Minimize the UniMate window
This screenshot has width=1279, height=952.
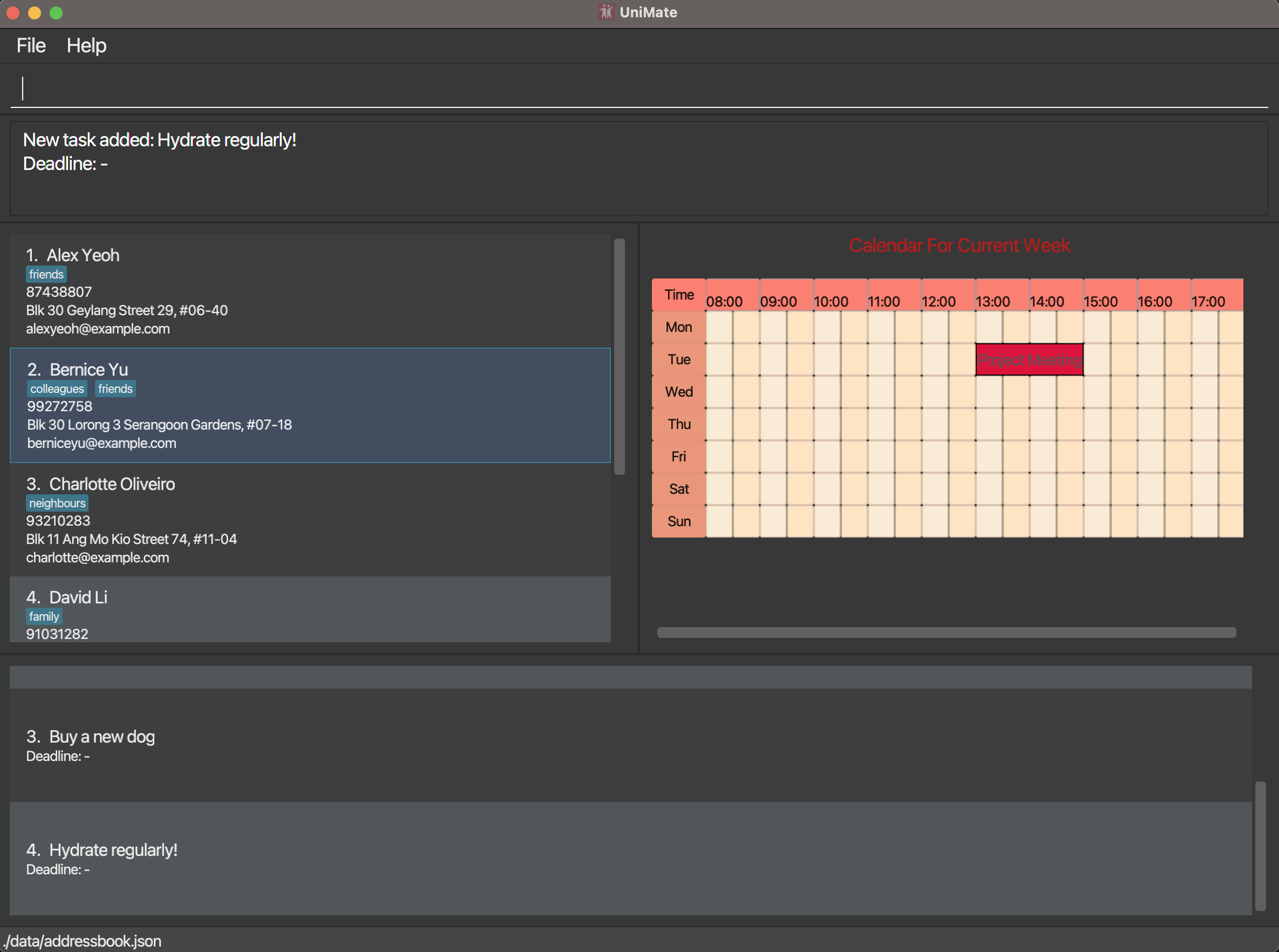(35, 12)
